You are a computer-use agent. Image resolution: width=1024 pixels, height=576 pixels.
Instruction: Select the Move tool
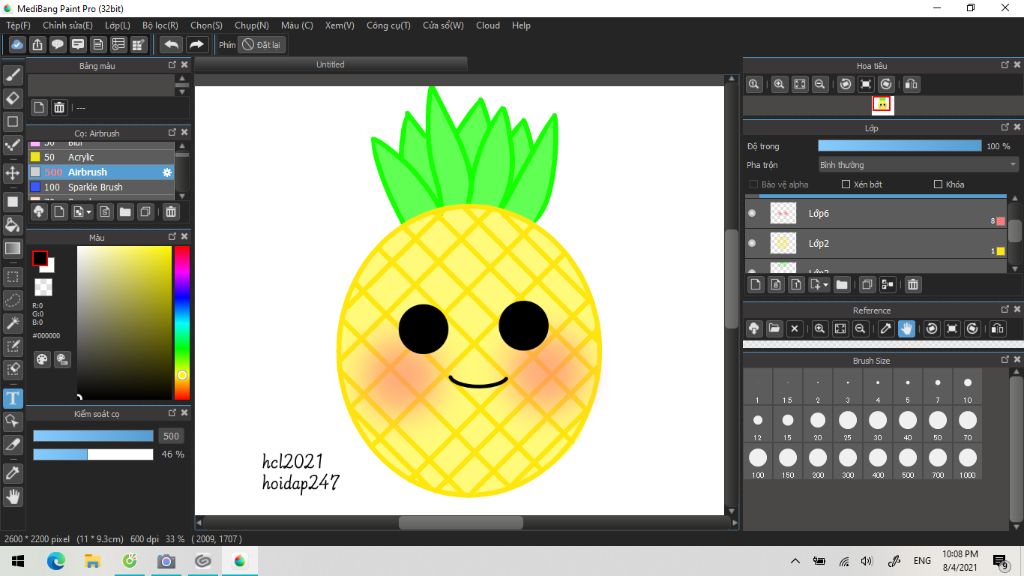coord(12,173)
